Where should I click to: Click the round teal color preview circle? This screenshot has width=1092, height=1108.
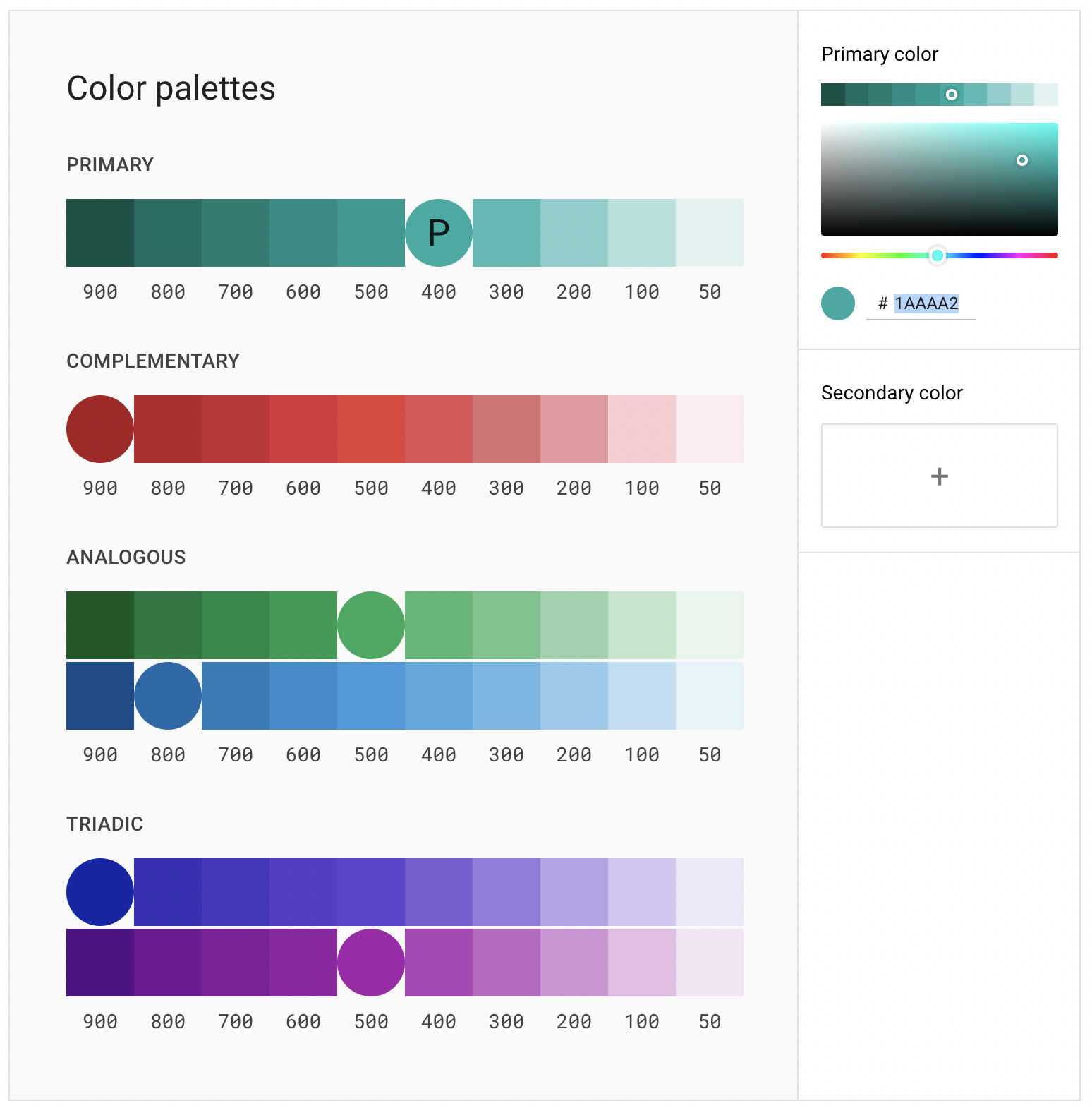(838, 303)
